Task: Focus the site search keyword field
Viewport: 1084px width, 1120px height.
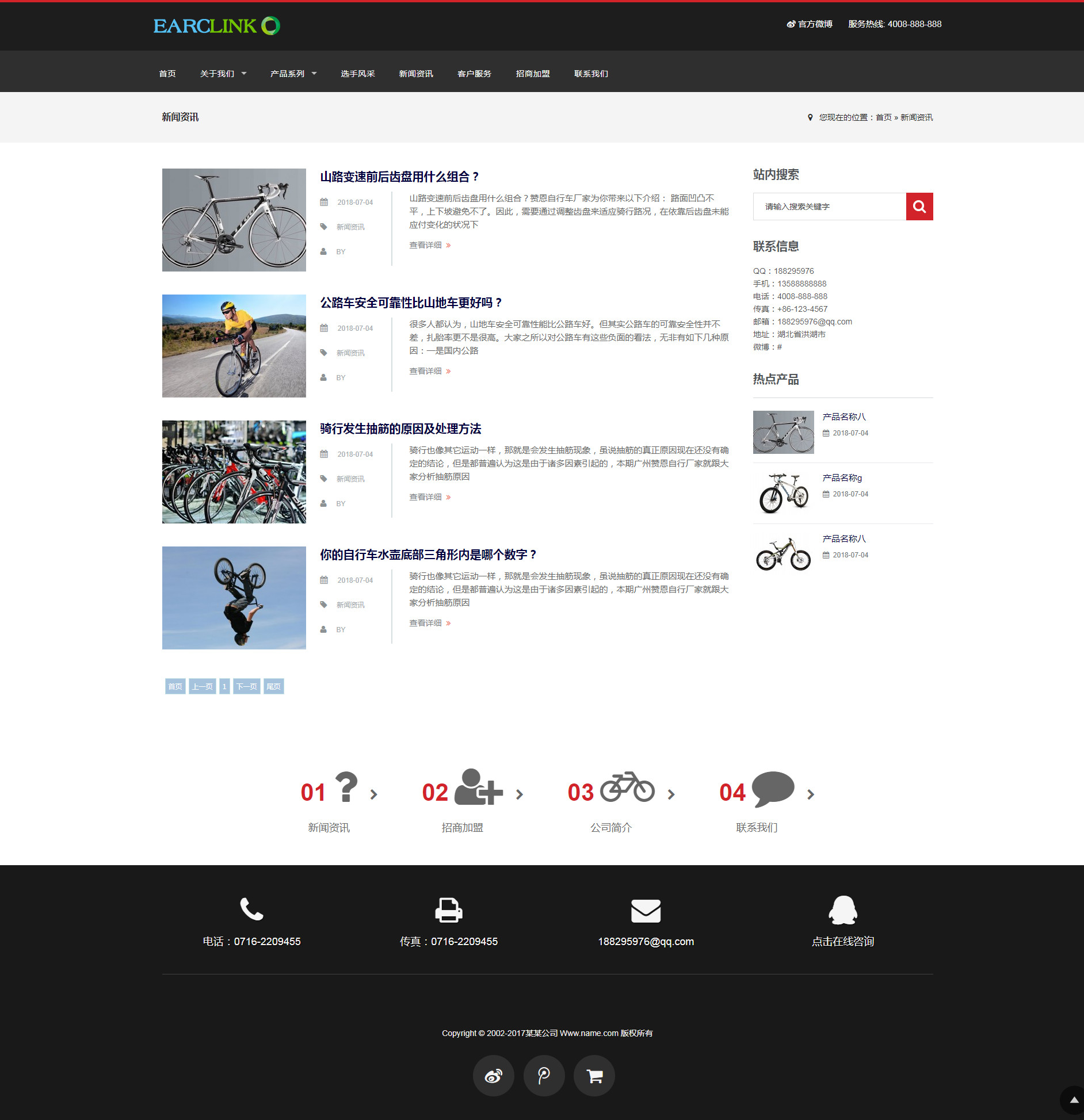Action: click(829, 207)
